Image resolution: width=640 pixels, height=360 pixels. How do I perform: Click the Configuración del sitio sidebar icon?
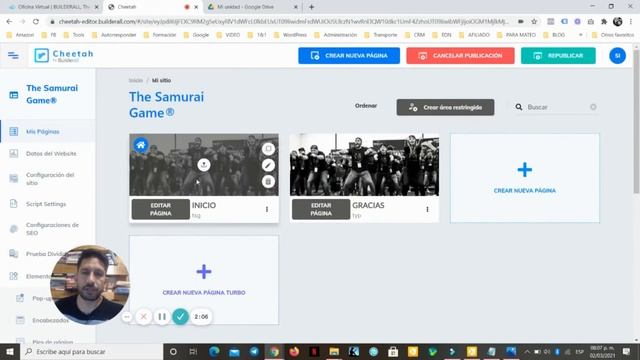click(x=13, y=179)
